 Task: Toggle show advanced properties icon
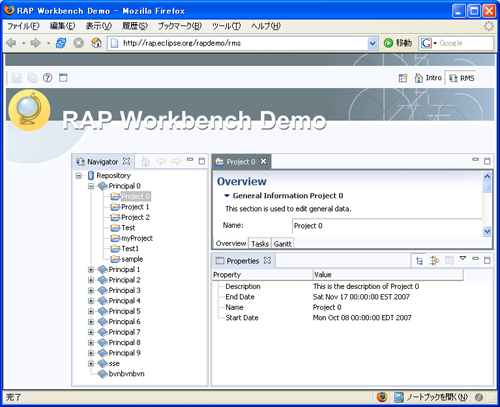[434, 261]
